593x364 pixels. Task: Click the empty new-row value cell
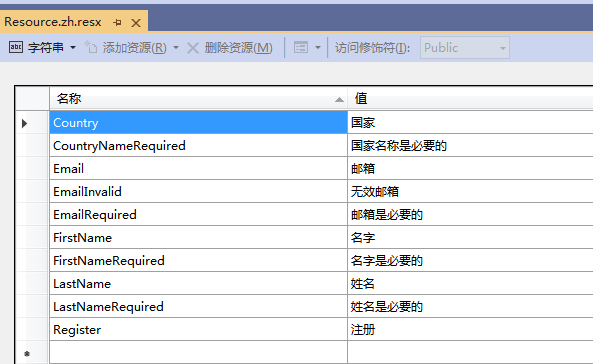[x=470, y=352]
